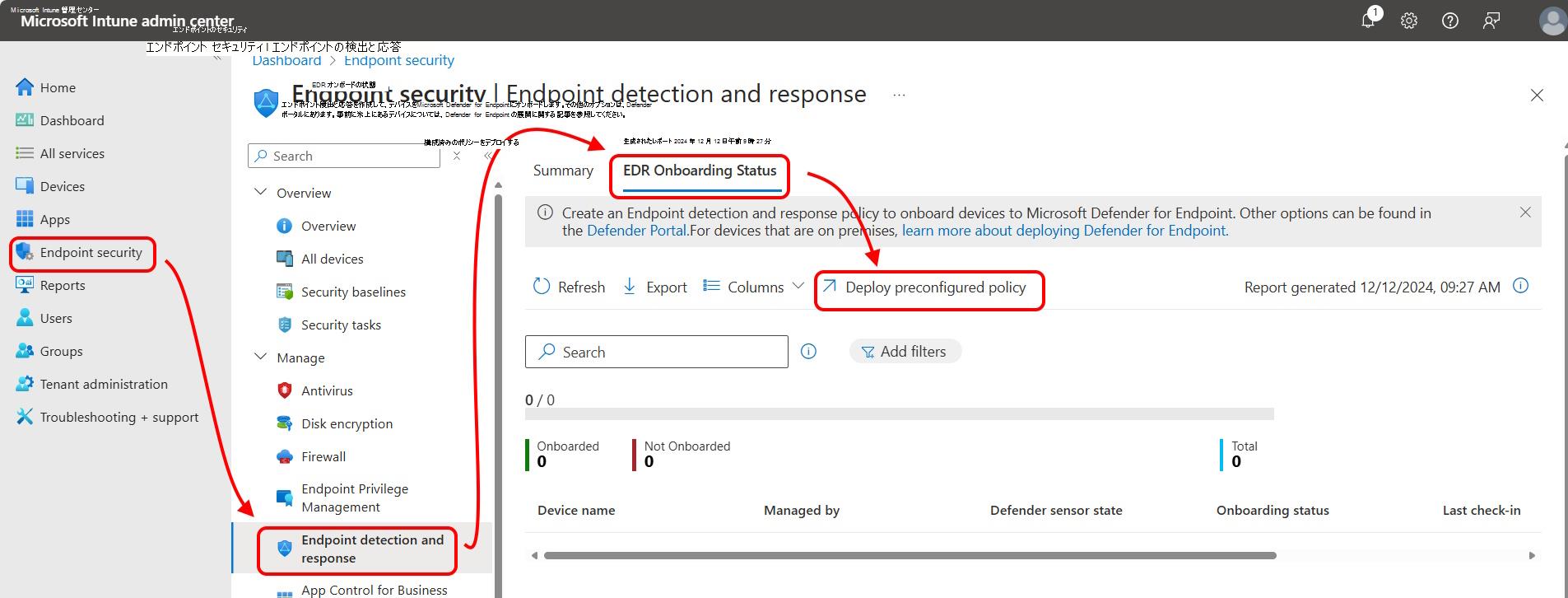Open learn more about deploying Defender link
The width and height of the screenshot is (1568, 598).
(x=1065, y=231)
